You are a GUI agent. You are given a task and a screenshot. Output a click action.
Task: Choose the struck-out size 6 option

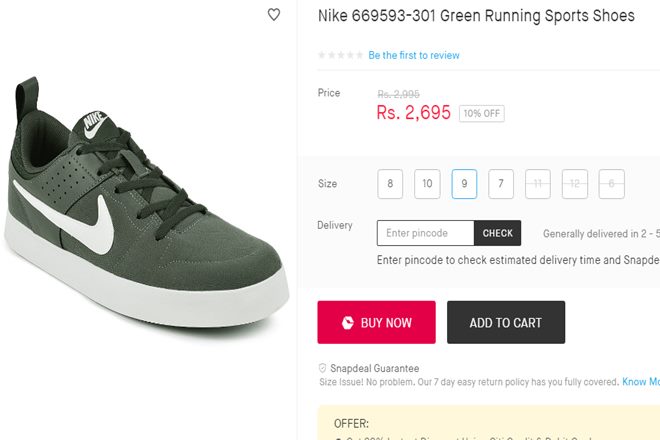click(x=612, y=184)
